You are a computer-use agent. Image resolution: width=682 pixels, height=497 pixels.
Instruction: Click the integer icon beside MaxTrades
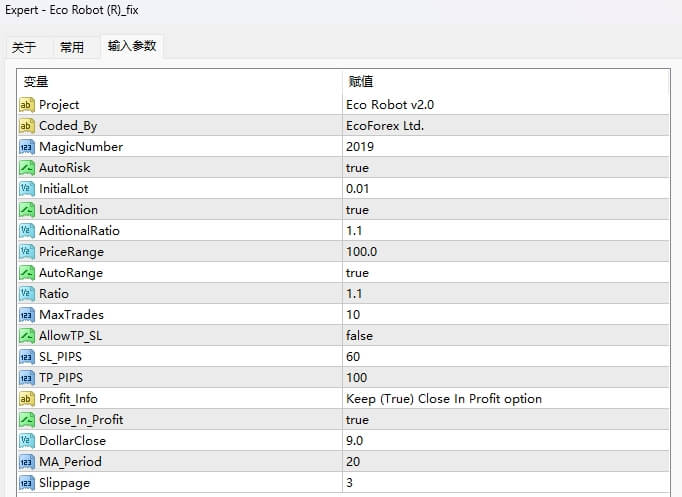pyautogui.click(x=27, y=315)
